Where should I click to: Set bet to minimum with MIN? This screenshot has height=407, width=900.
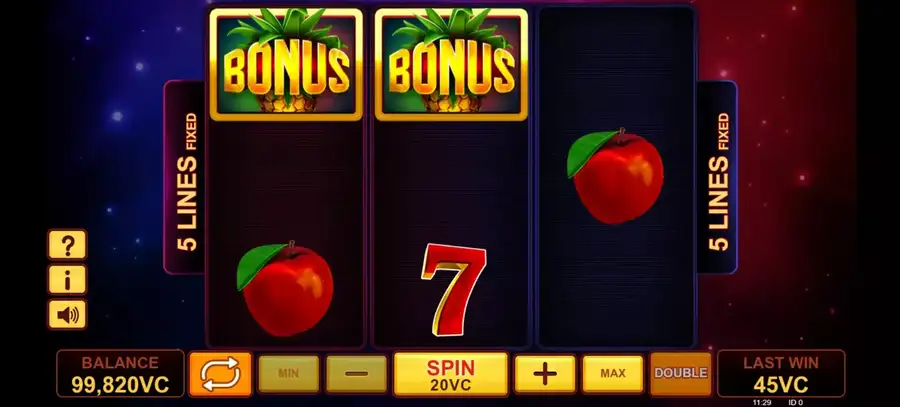(x=288, y=374)
